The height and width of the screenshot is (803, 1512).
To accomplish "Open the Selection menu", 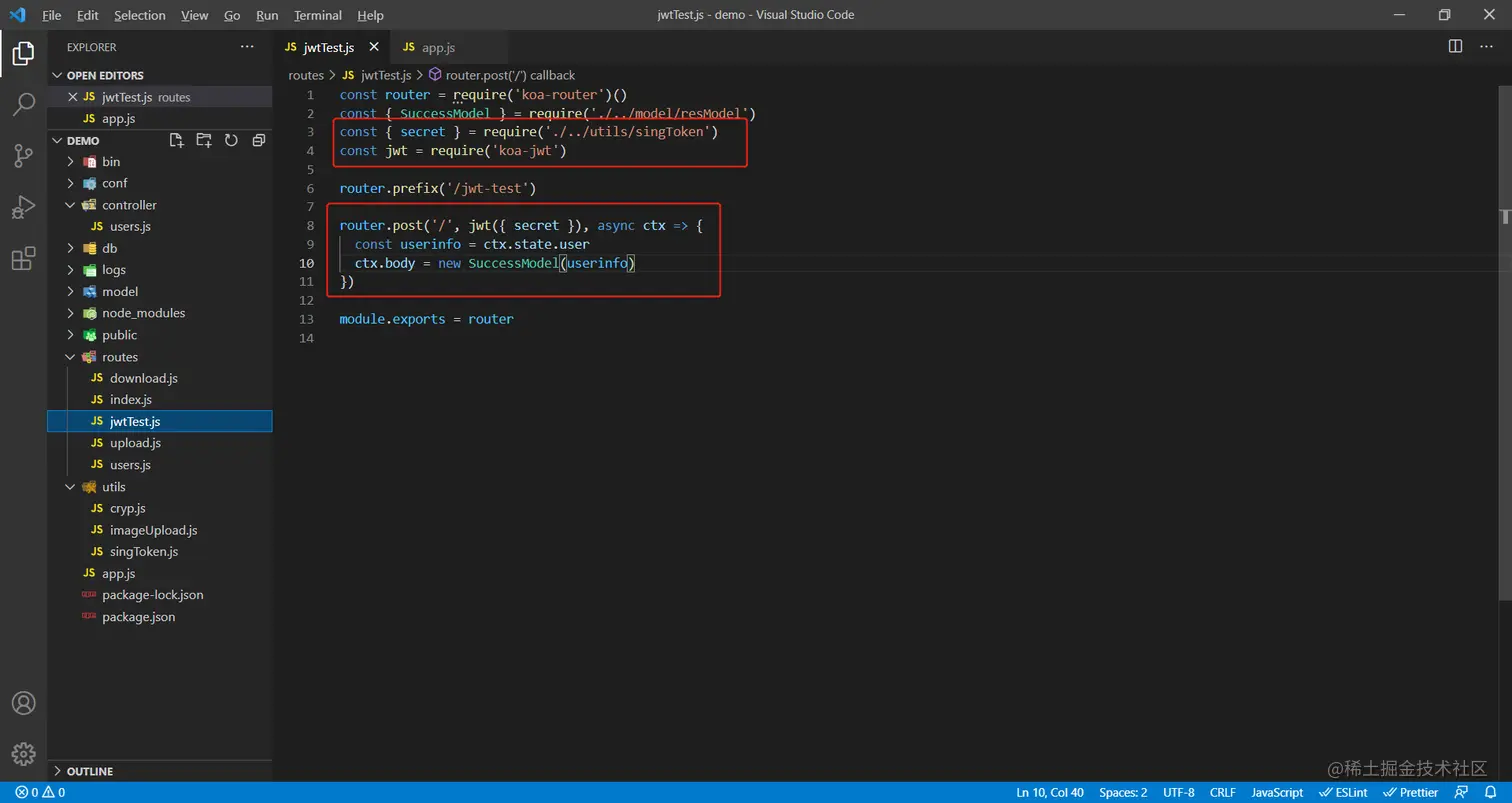I will (140, 15).
